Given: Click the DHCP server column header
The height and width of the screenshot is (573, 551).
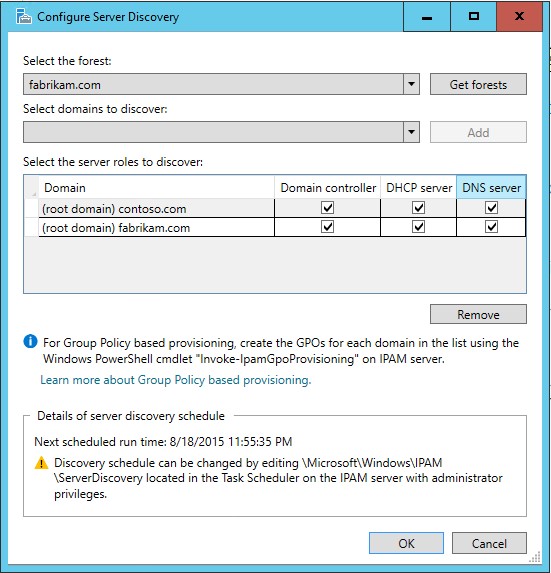Looking at the screenshot, I should pyautogui.click(x=419, y=187).
